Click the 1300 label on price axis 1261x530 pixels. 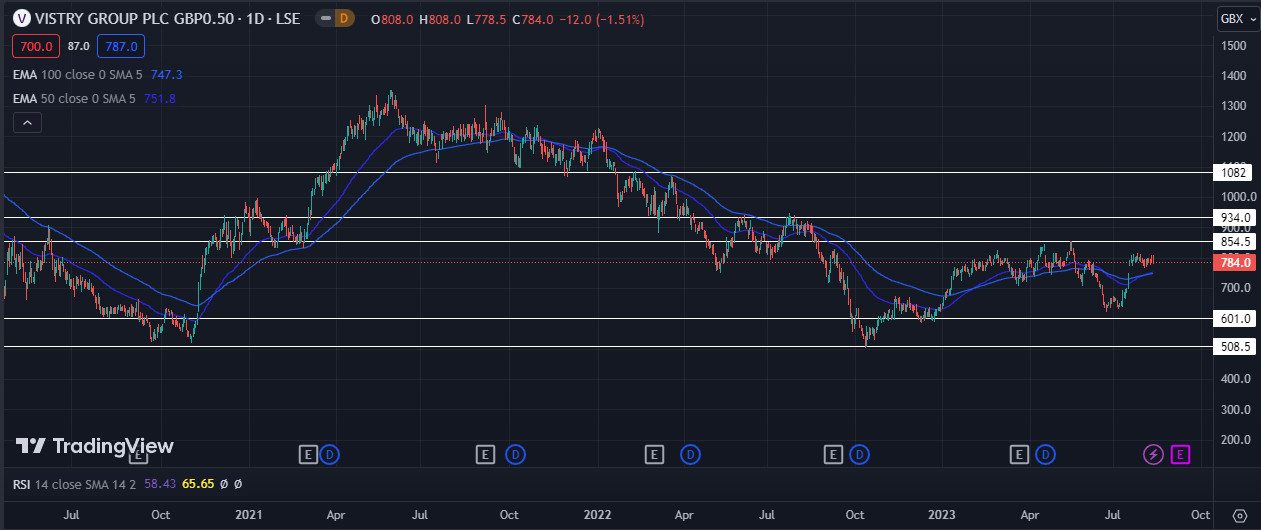(x=1232, y=106)
